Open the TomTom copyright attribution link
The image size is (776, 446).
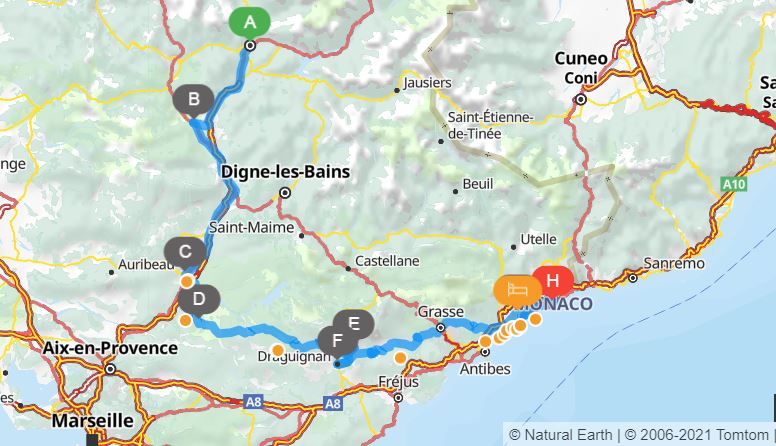click(696, 435)
